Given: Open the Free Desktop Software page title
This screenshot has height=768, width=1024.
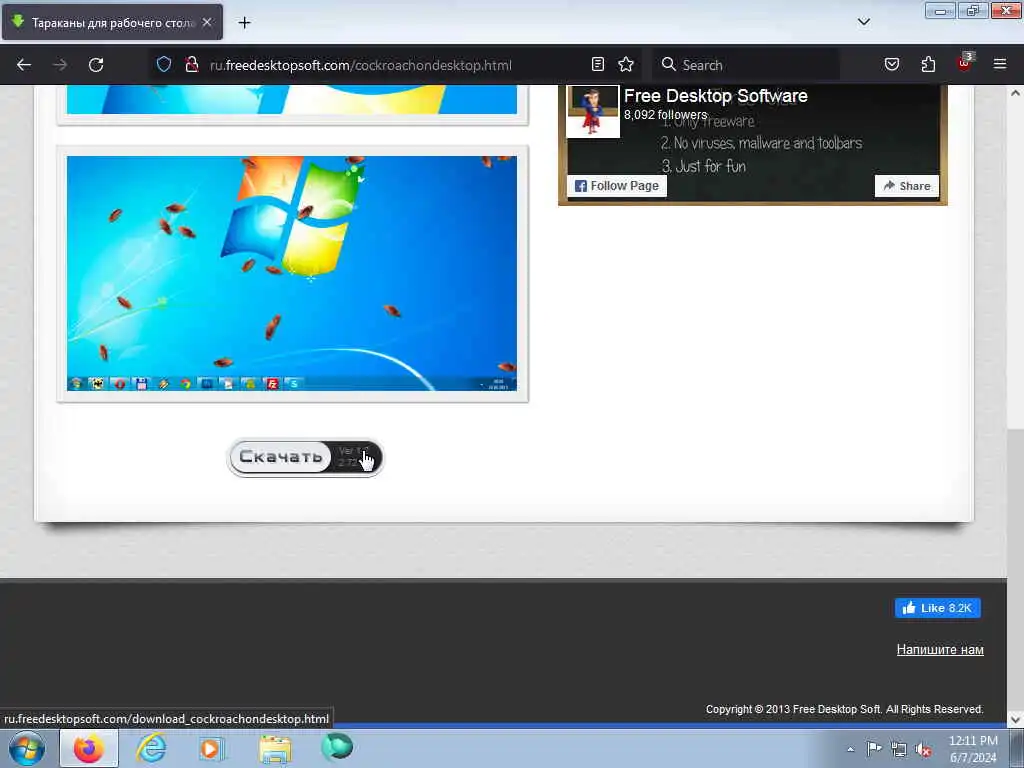Looking at the screenshot, I should tap(716, 96).
